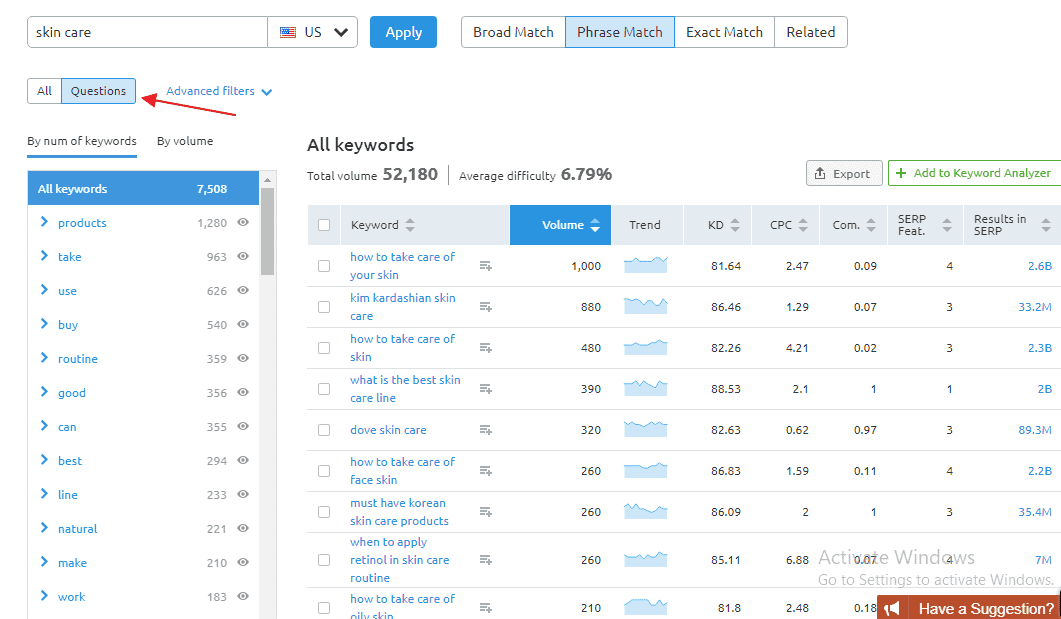Click Add to Keyword Analyzer button
The image size is (1061, 619).
973,173
